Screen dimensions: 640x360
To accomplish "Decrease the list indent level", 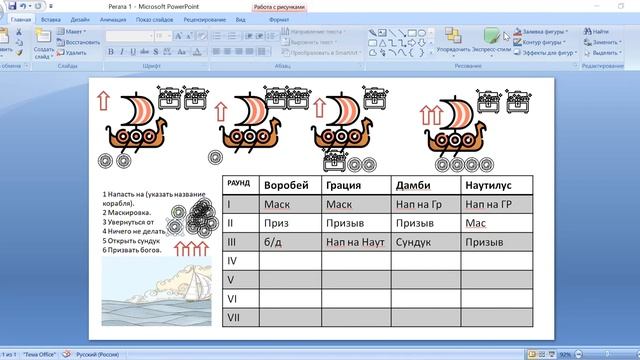I will [x=249, y=36].
